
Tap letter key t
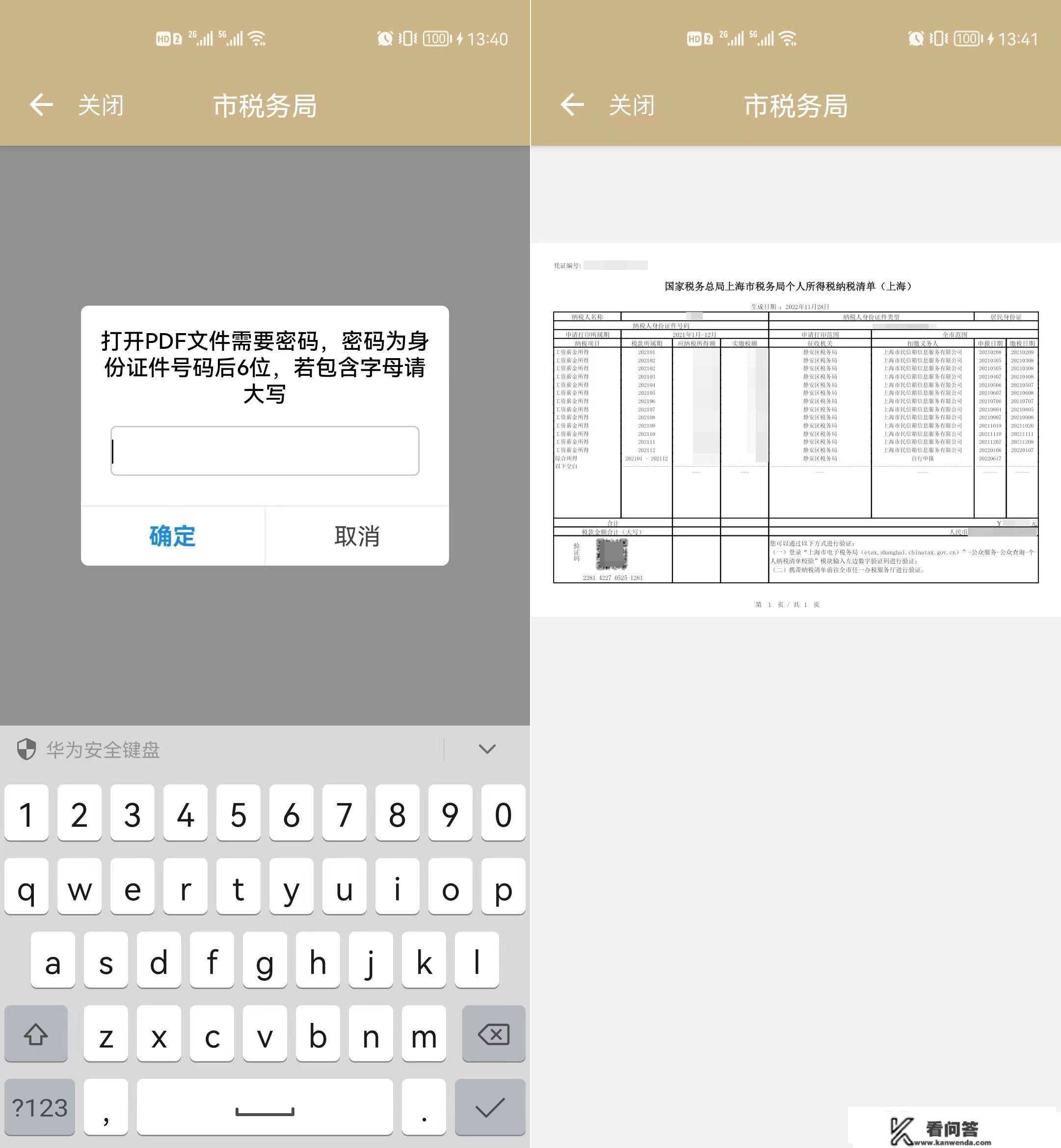coord(239,887)
